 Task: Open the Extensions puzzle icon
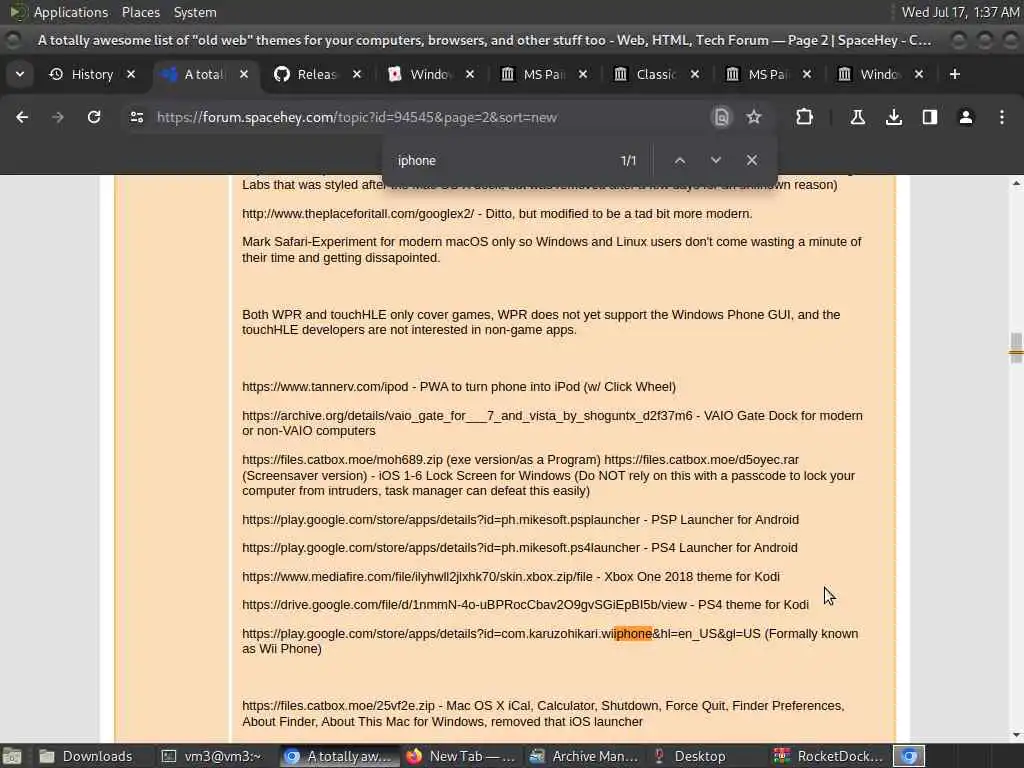coord(805,117)
